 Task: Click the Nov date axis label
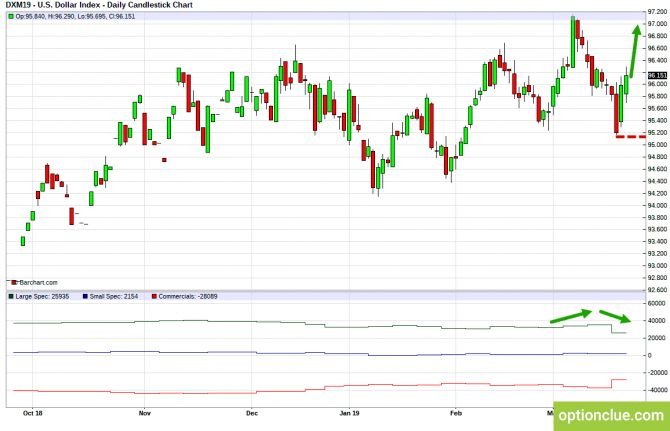coord(145,413)
